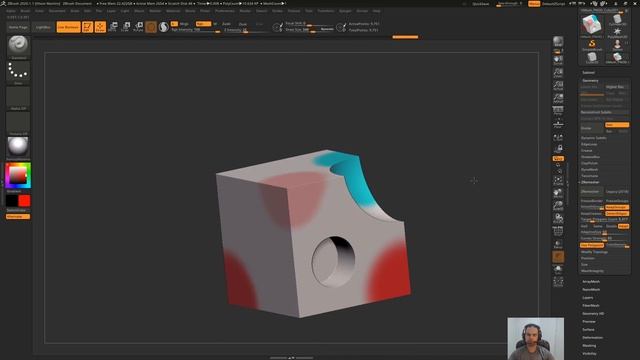Viewport: 640px width, 360px height.
Task: Click the Actual size icon
Action: (x=558, y=86)
